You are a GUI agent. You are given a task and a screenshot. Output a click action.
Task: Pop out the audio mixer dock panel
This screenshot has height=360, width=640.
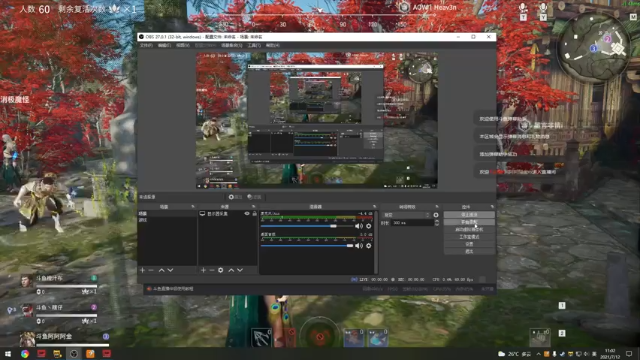tap(374, 207)
